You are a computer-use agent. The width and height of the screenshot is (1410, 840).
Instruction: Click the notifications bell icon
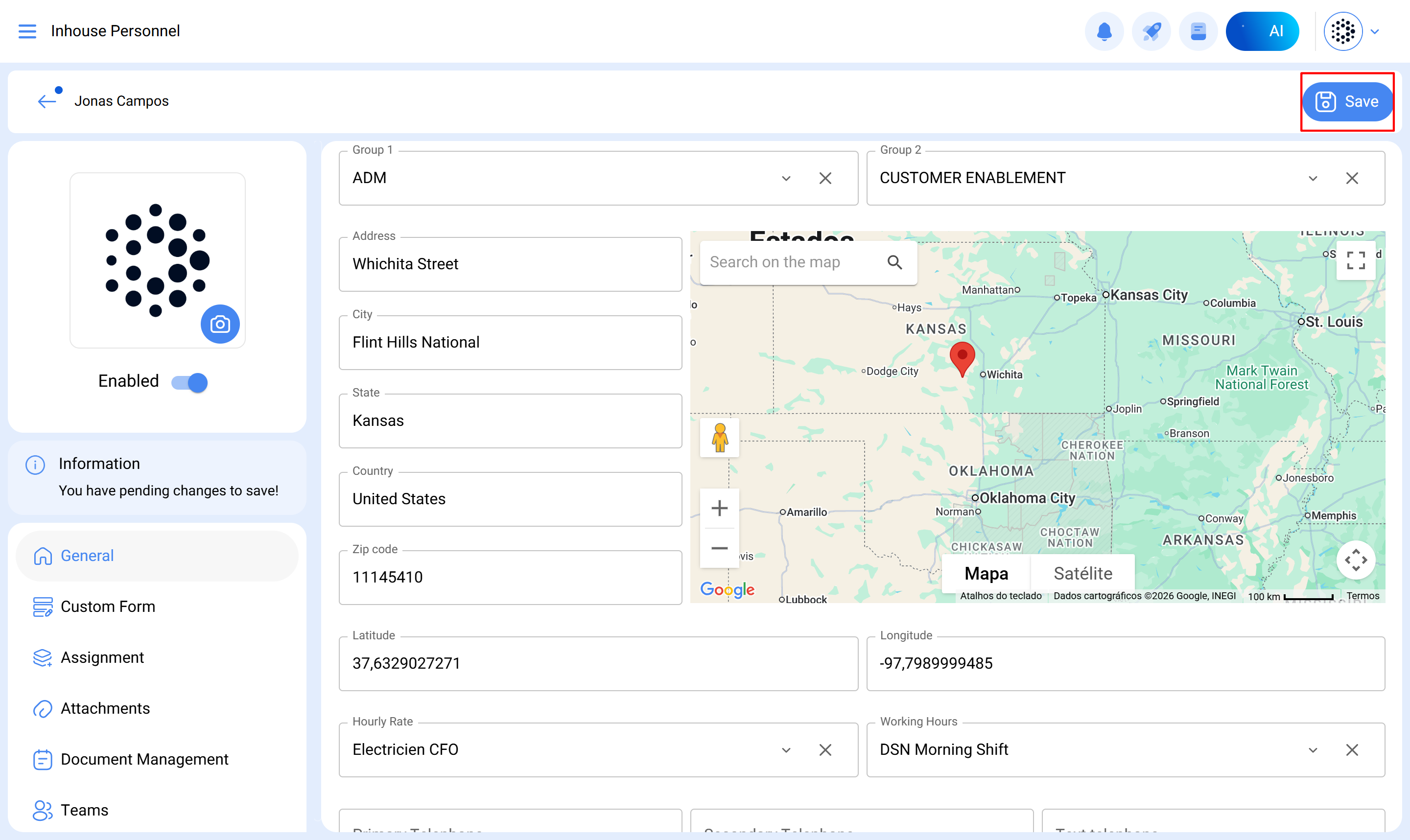(x=1104, y=31)
